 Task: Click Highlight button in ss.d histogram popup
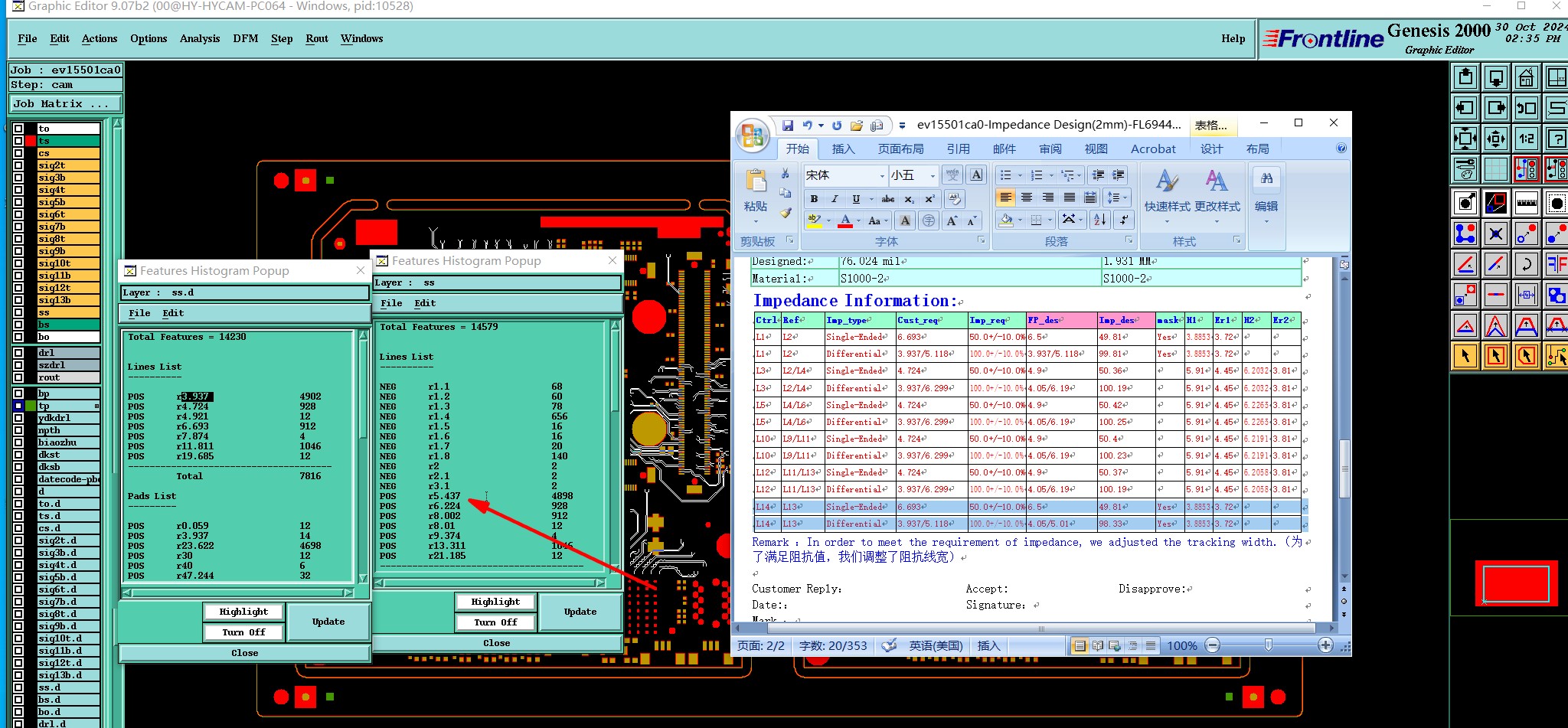[x=243, y=612]
